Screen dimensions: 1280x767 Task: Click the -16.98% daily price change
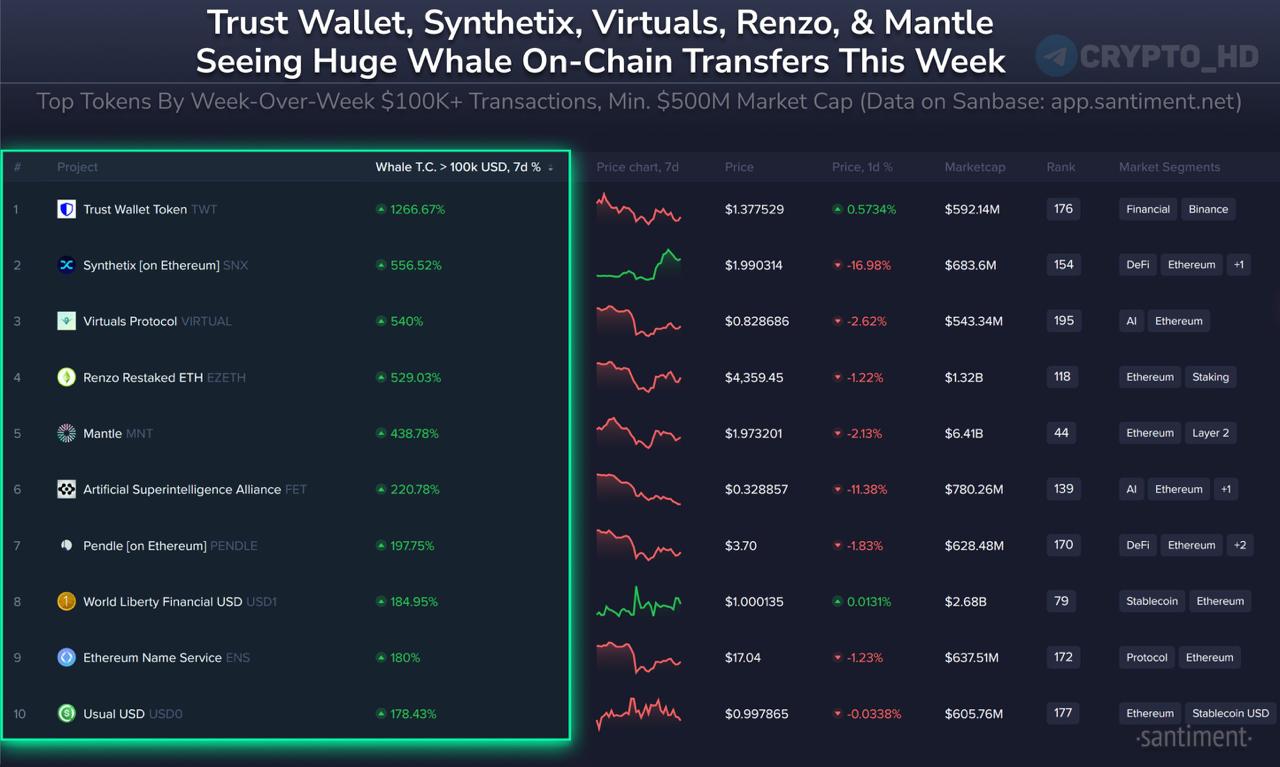(863, 265)
